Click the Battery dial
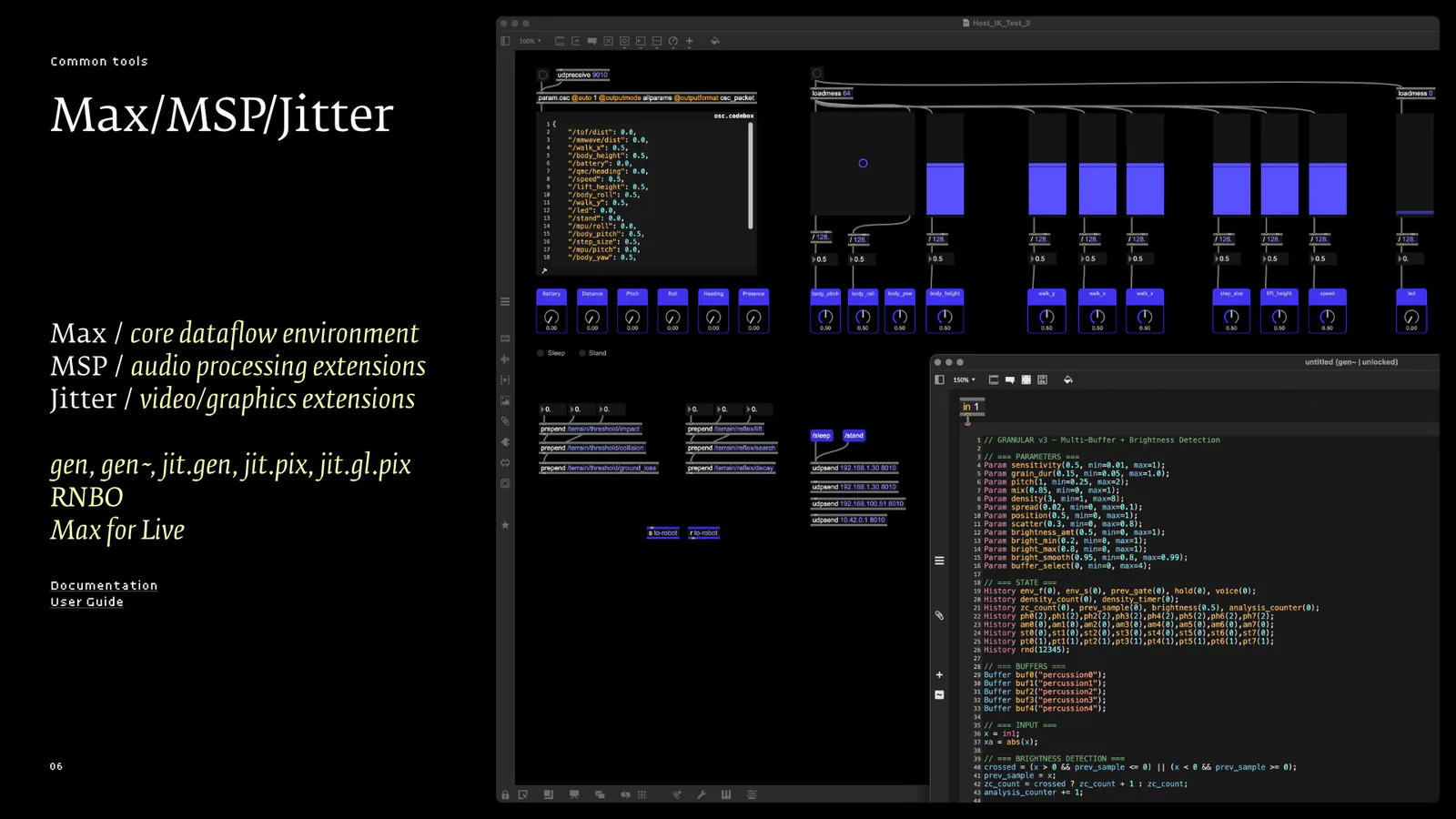Viewport: 1456px width, 819px height. tap(551, 318)
